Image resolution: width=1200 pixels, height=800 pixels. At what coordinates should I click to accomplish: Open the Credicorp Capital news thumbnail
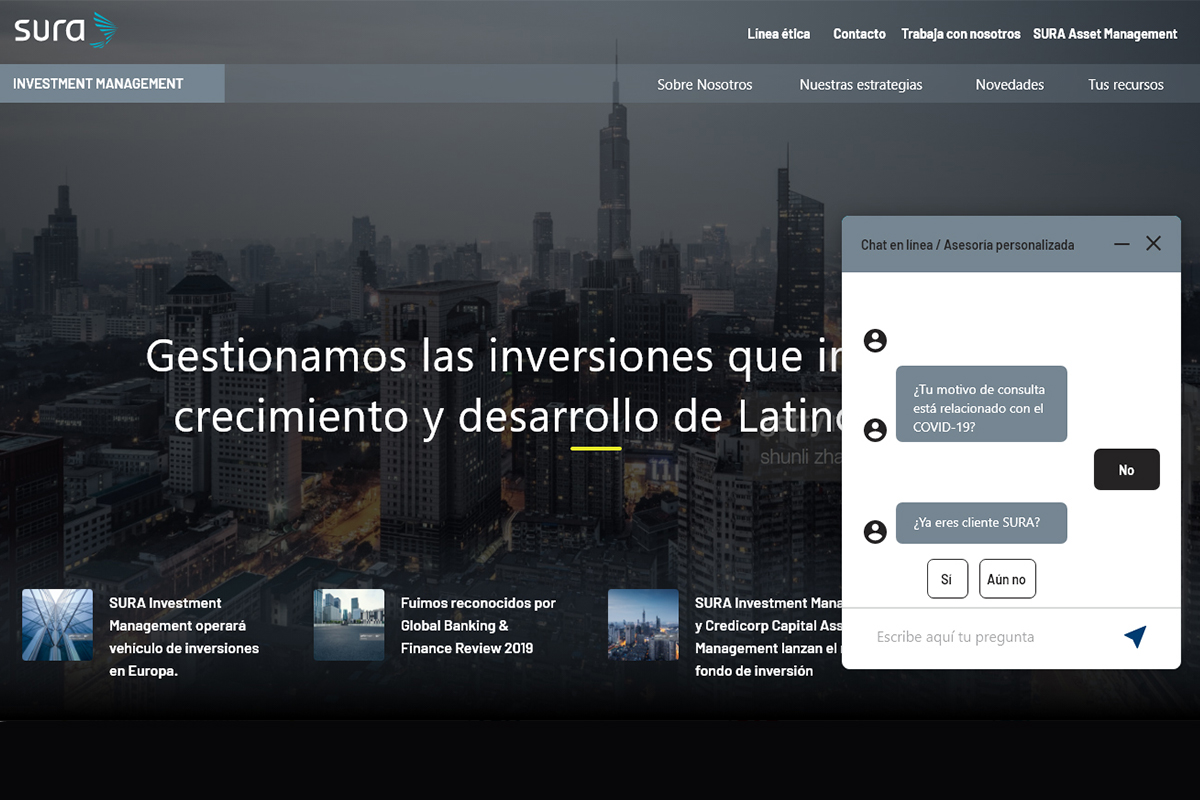pyautogui.click(x=643, y=625)
